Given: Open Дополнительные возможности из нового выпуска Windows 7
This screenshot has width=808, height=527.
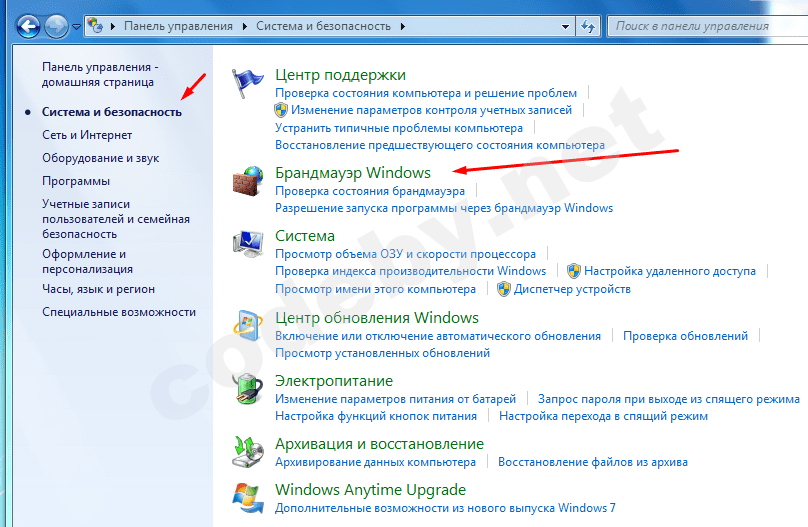Looking at the screenshot, I should (x=445, y=508).
